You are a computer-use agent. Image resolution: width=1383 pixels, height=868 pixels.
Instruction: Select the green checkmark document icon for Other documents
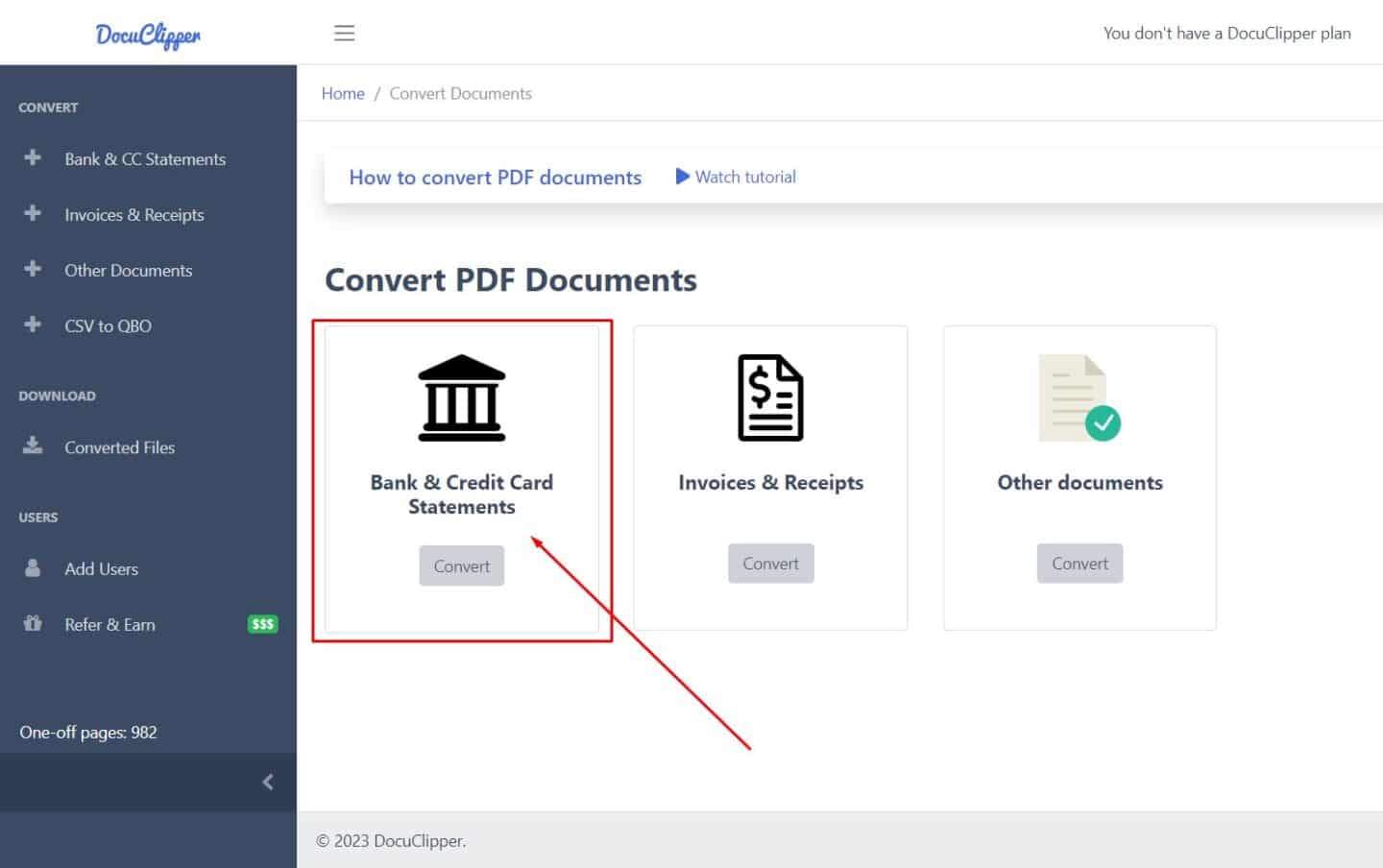(1078, 397)
